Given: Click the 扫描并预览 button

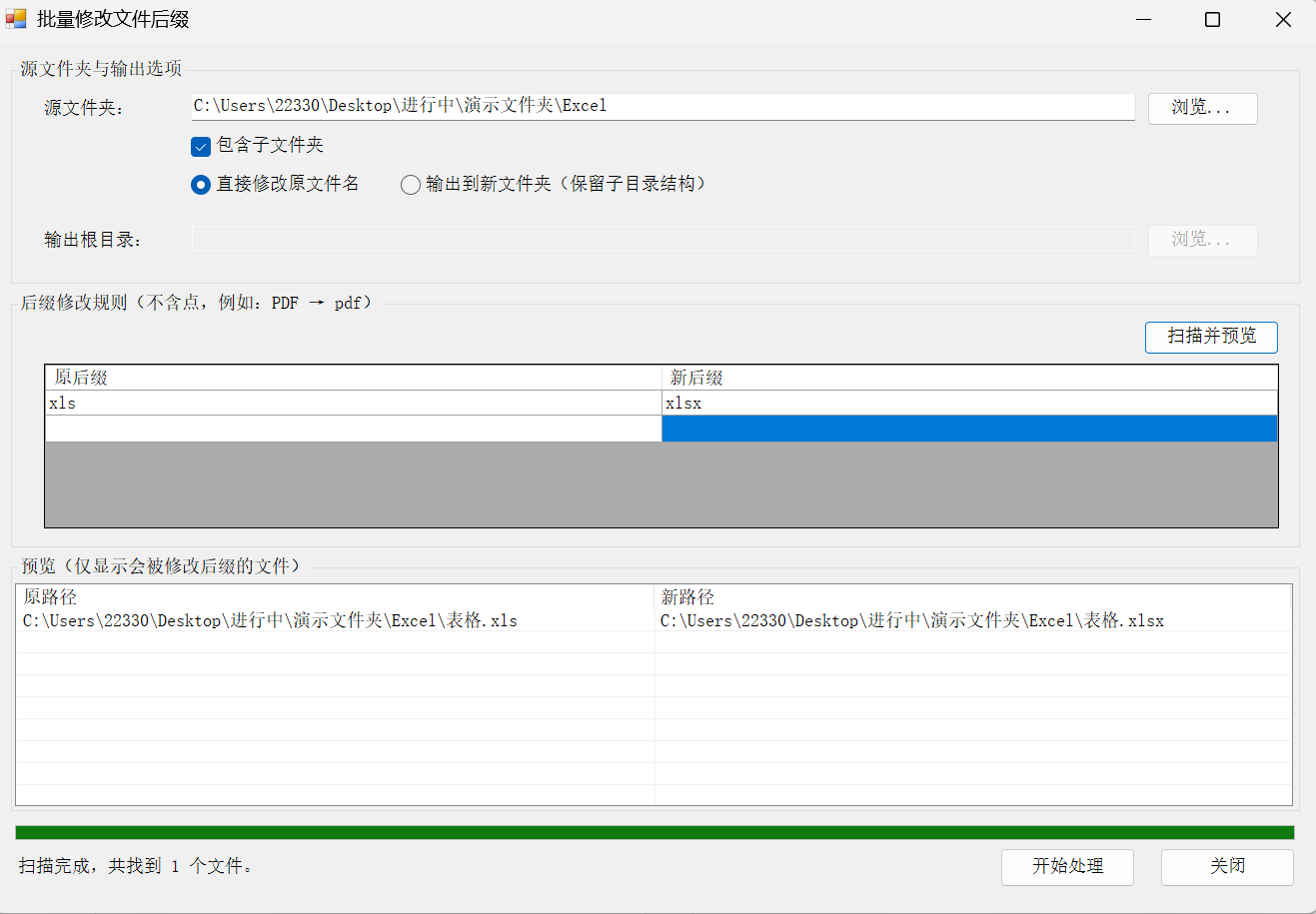Looking at the screenshot, I should (1211, 337).
